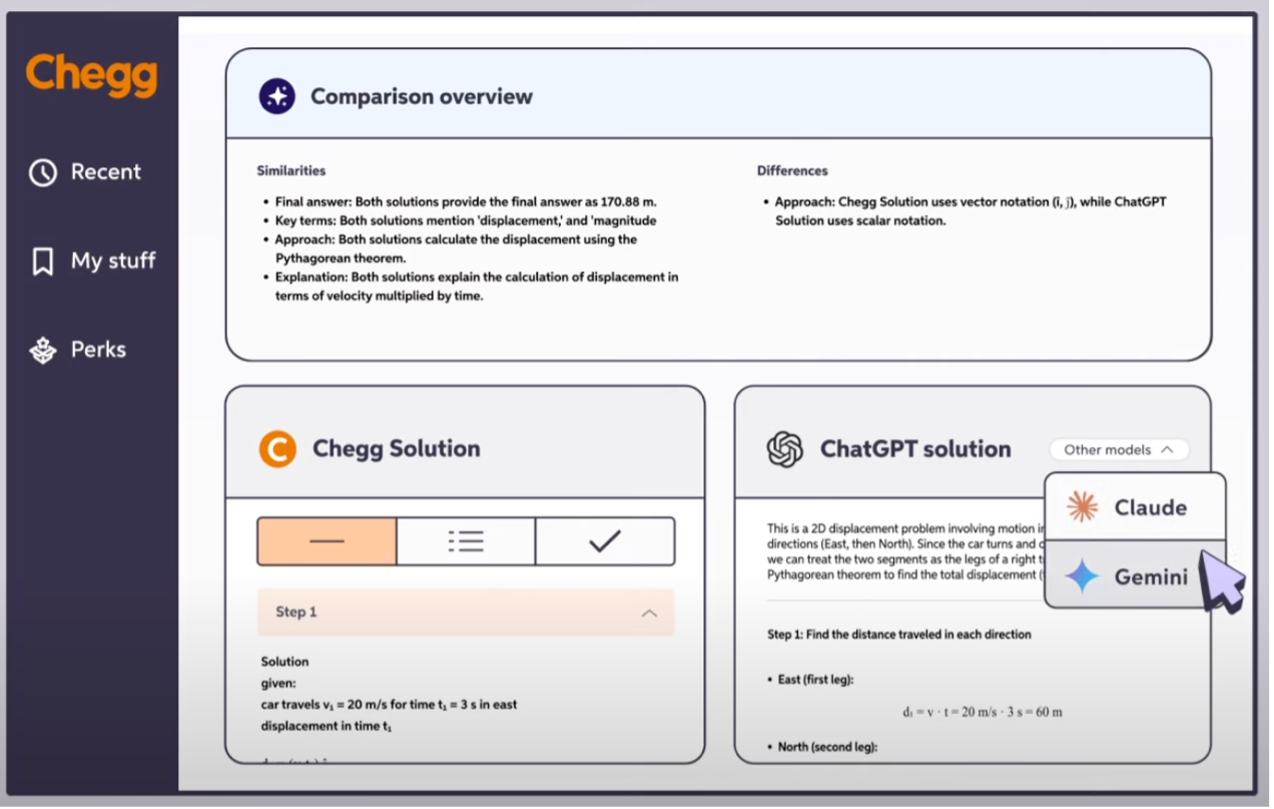This screenshot has width=1274, height=809.
Task: Choose Gemini from the models list
Action: (x=1150, y=577)
